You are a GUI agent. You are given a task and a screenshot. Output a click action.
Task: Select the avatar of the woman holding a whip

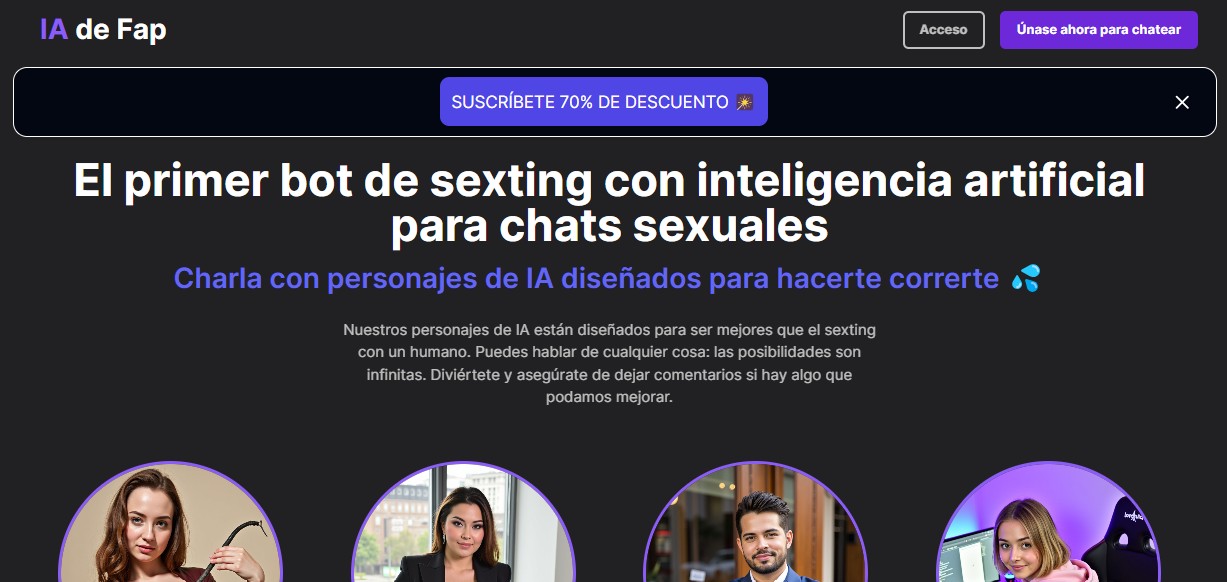pos(171,522)
